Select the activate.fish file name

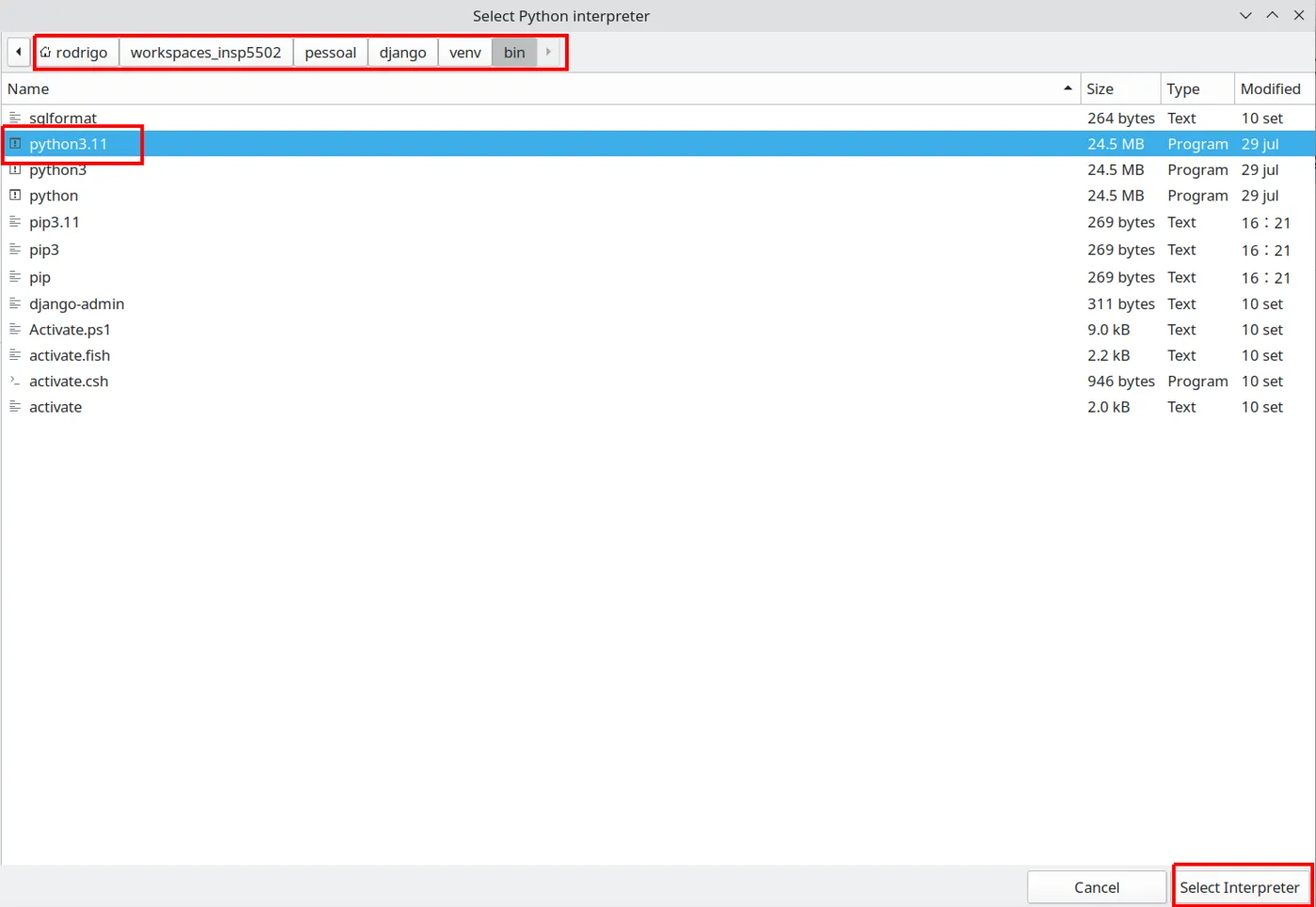tap(70, 355)
